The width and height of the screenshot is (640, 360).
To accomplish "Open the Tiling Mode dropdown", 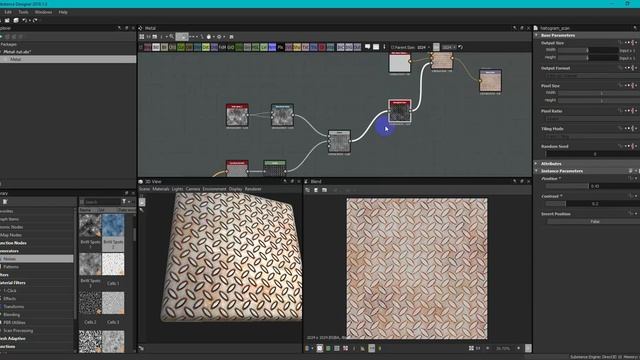I will click(592, 136).
